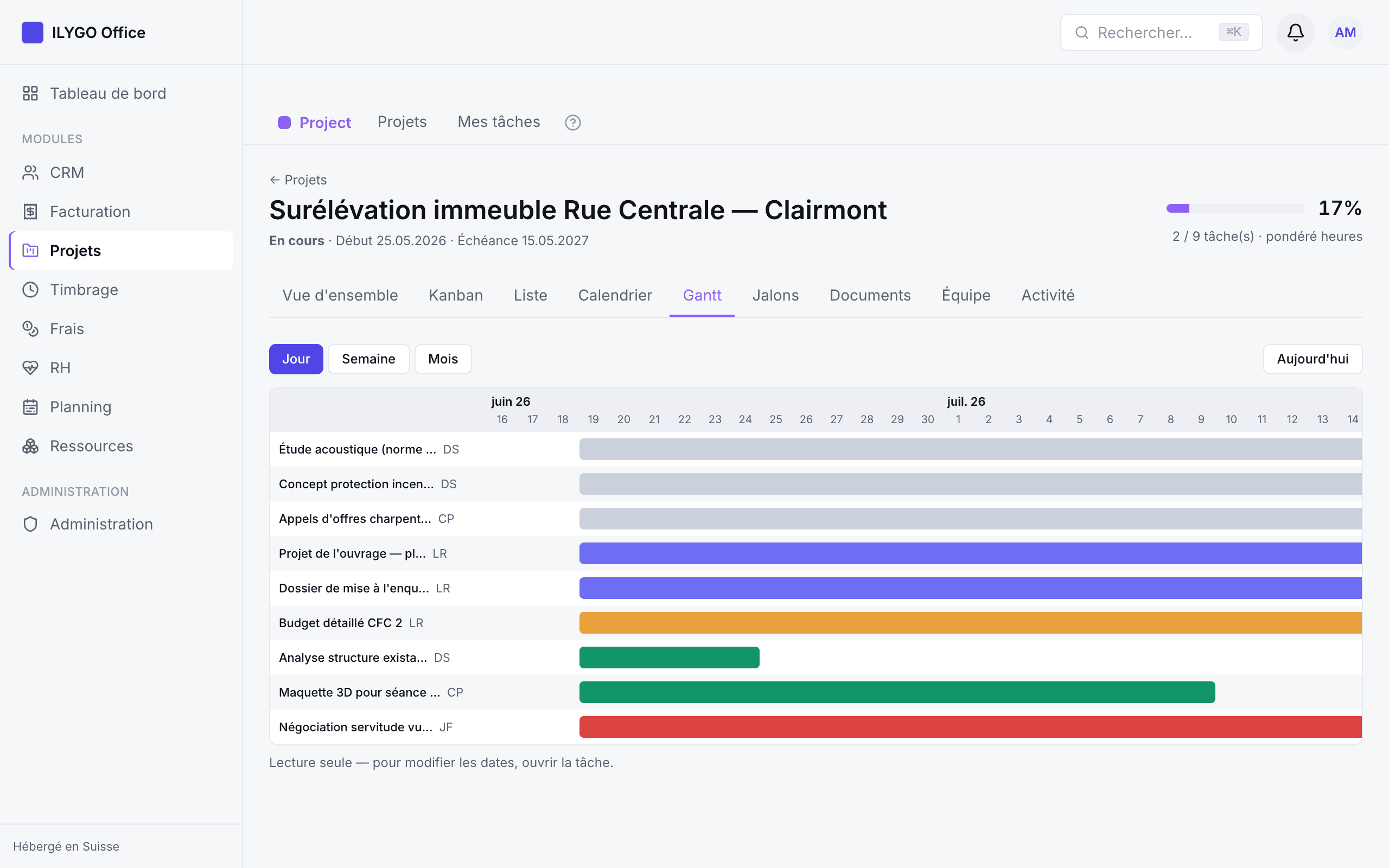This screenshot has width=1389, height=868.
Task: Go to Planning module
Action: tap(122, 406)
